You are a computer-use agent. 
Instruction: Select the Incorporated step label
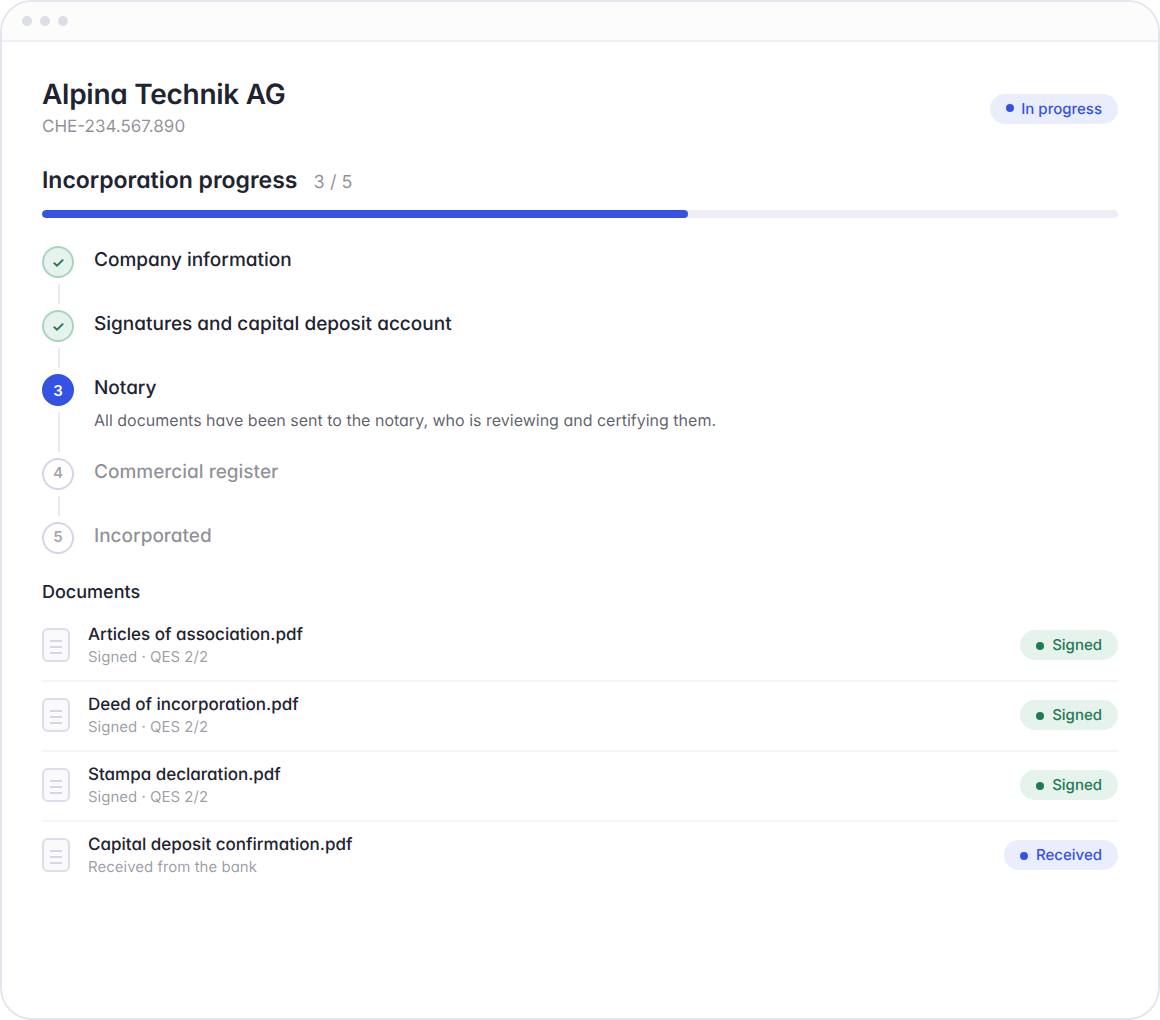[x=152, y=536]
